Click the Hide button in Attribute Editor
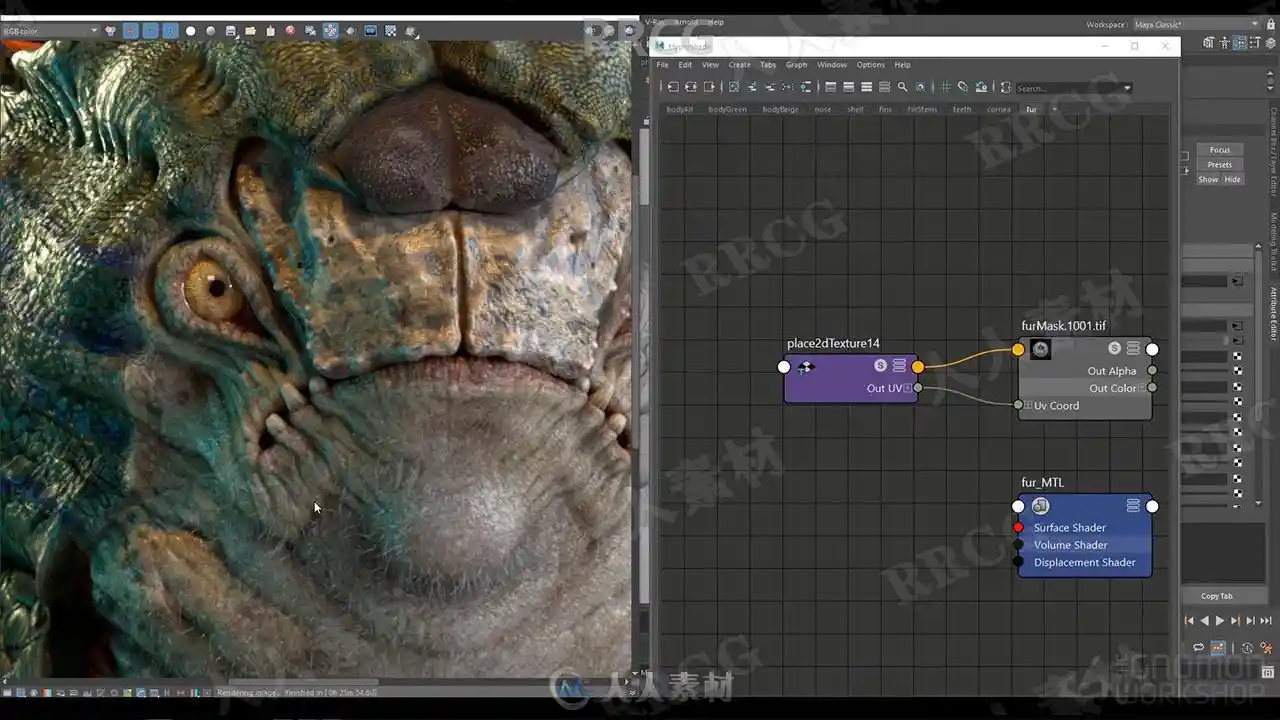The image size is (1280, 720). point(1232,180)
